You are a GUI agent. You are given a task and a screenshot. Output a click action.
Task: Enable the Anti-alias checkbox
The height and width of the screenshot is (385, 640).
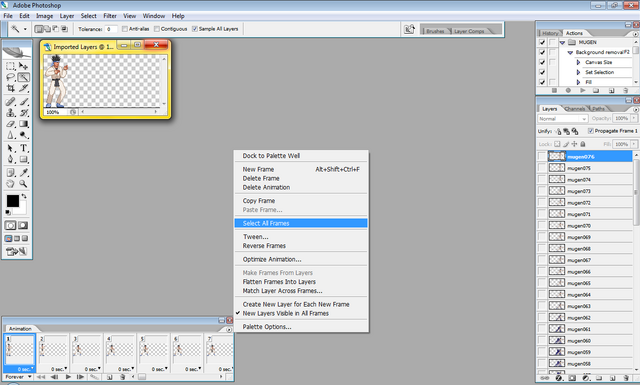[x=125, y=29]
